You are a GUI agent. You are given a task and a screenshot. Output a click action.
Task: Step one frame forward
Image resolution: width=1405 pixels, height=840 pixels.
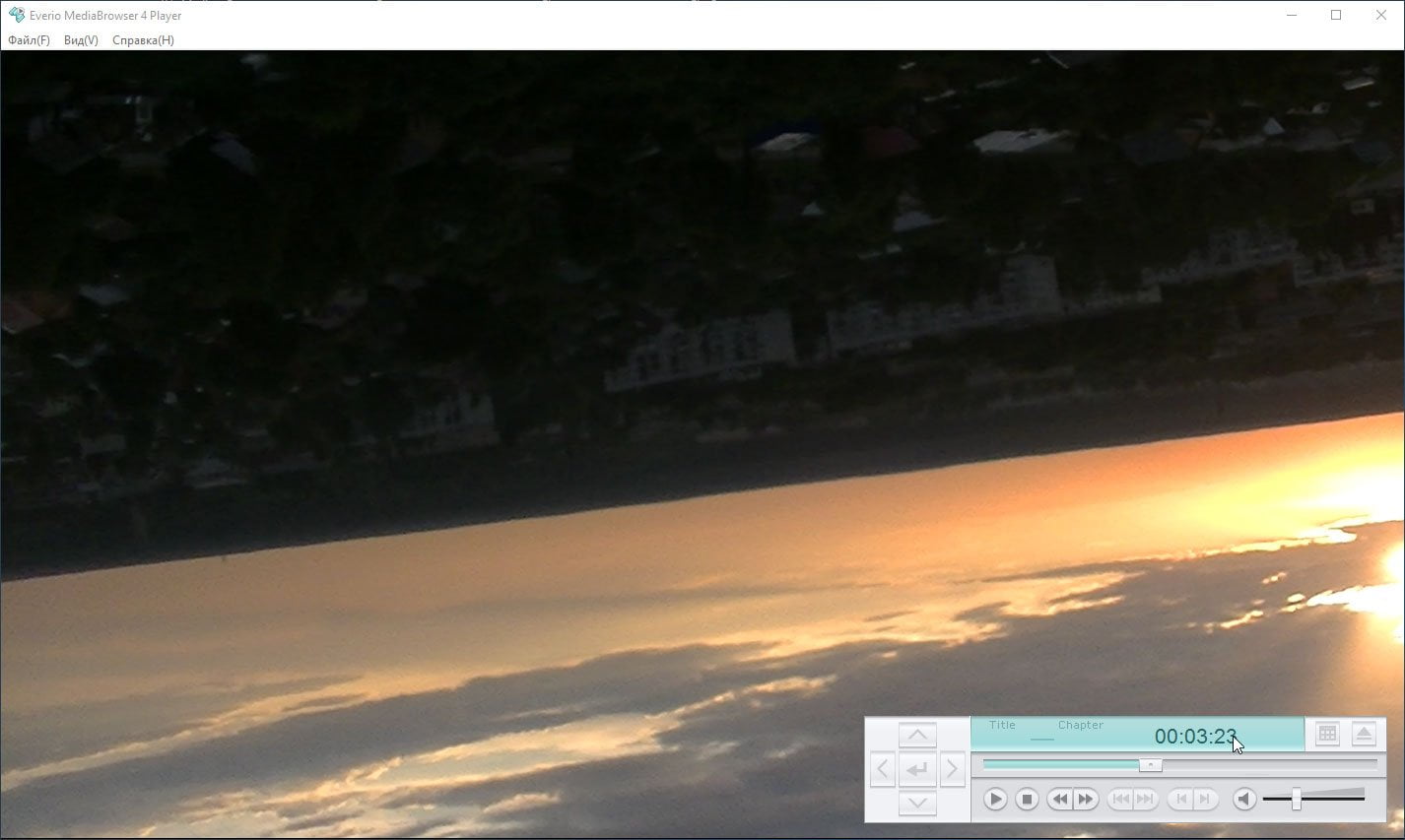[1205, 800]
